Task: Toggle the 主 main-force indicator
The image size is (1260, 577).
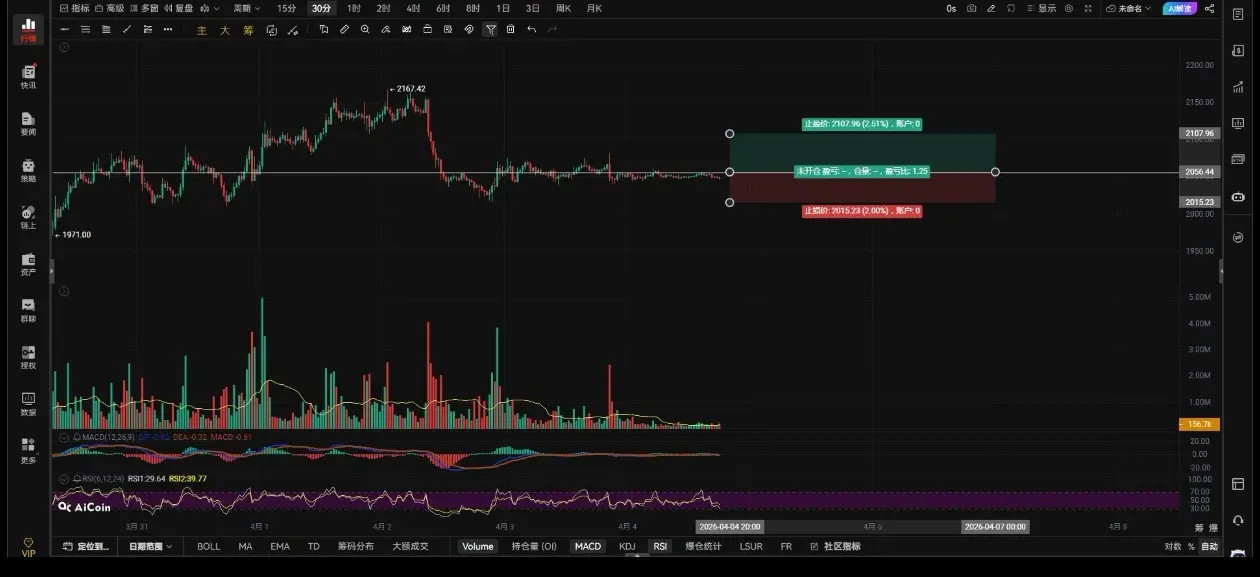Action: 201,30
